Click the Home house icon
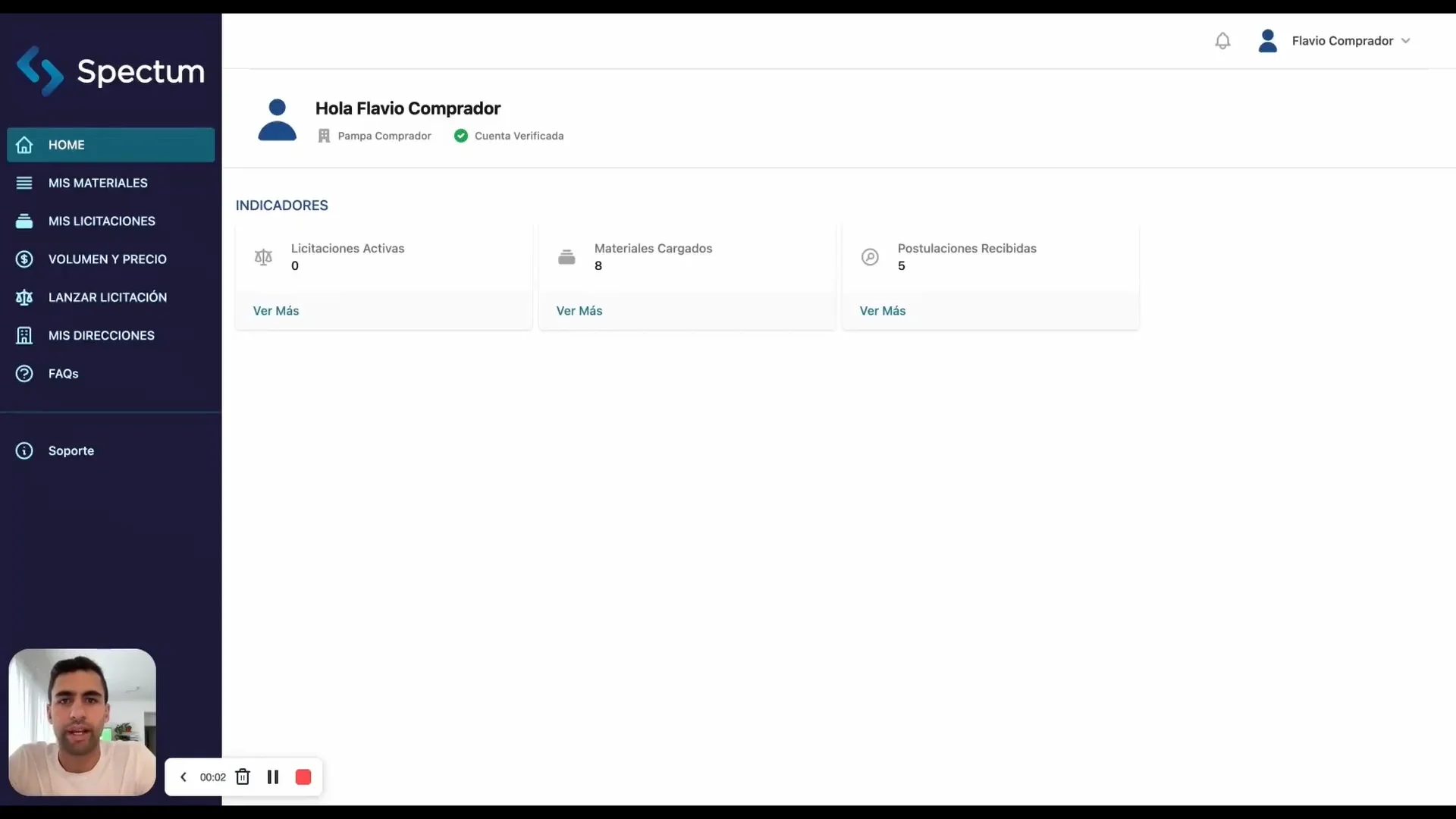 click(x=24, y=145)
